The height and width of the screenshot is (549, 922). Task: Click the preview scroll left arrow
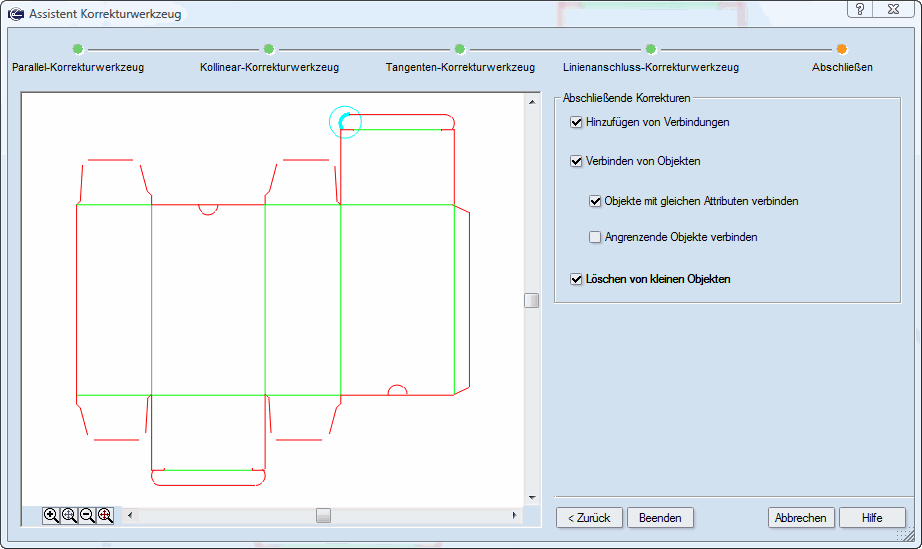[x=130, y=515]
